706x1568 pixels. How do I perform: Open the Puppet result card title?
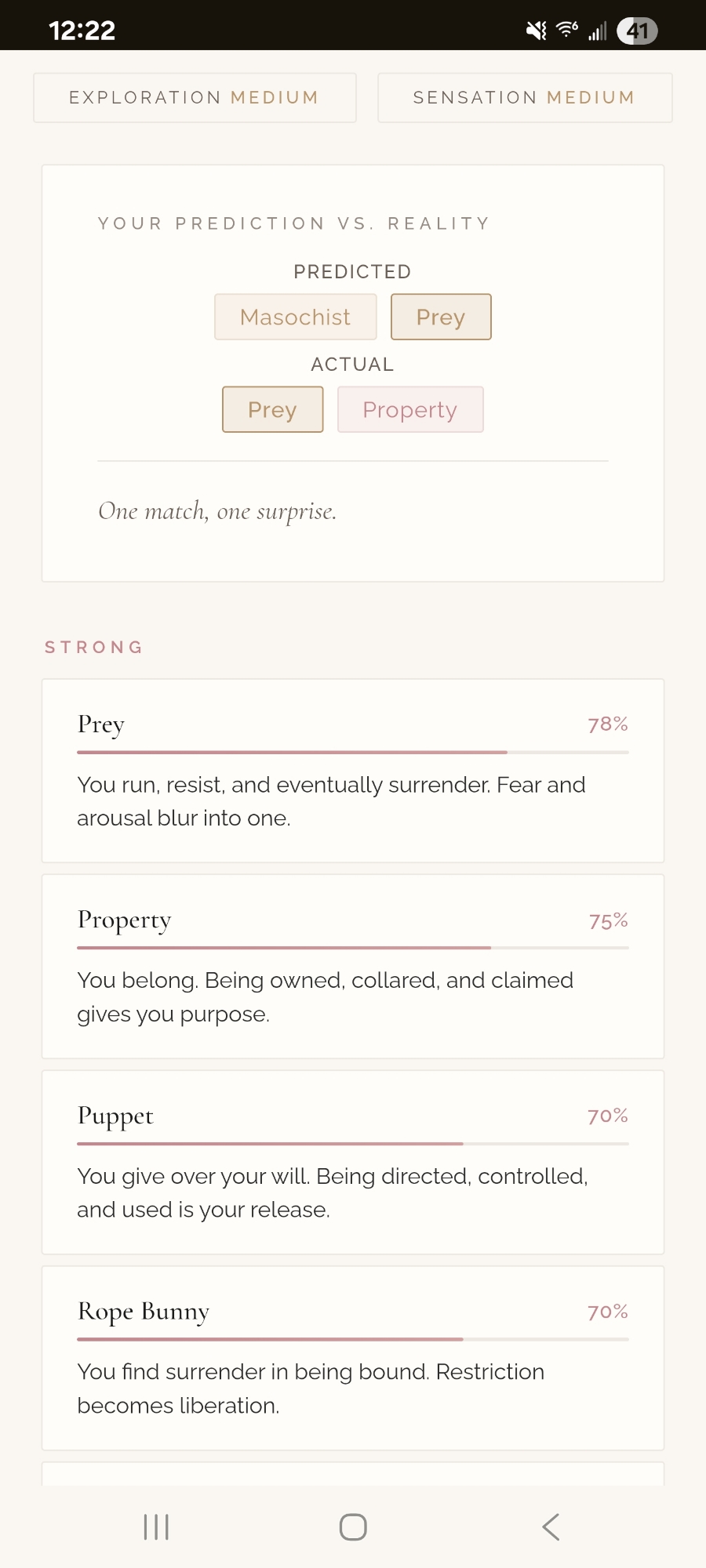(x=115, y=1116)
